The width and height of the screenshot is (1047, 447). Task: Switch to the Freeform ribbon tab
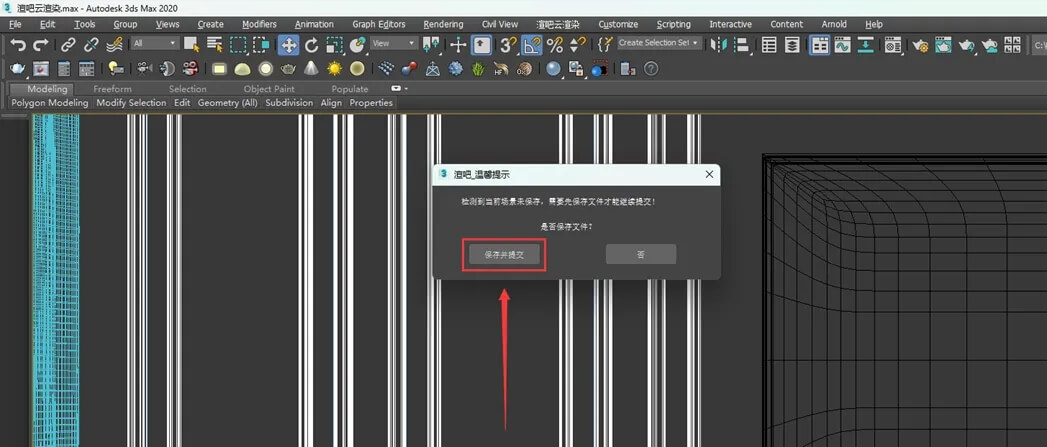(112, 89)
